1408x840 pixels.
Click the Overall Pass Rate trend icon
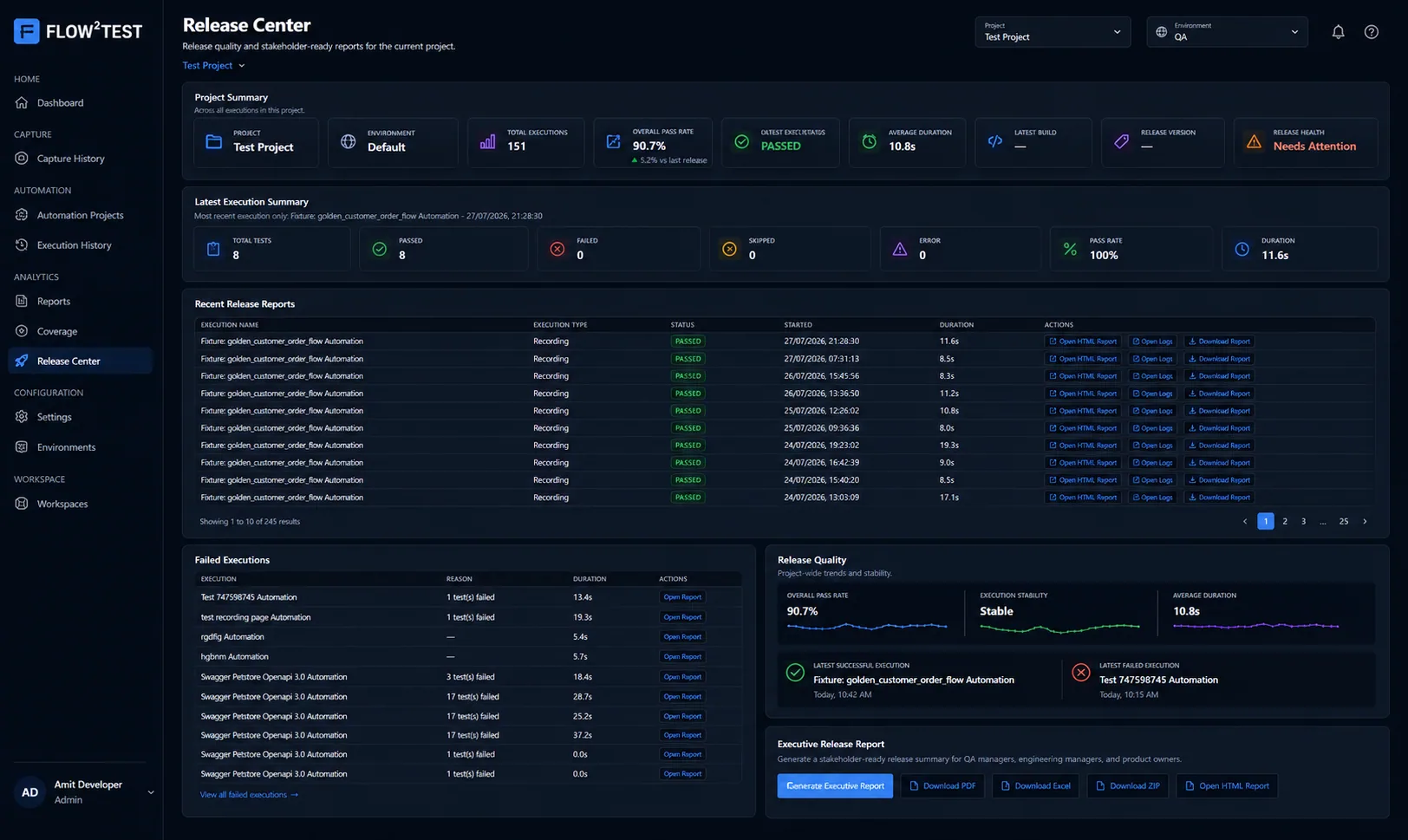tap(613, 141)
